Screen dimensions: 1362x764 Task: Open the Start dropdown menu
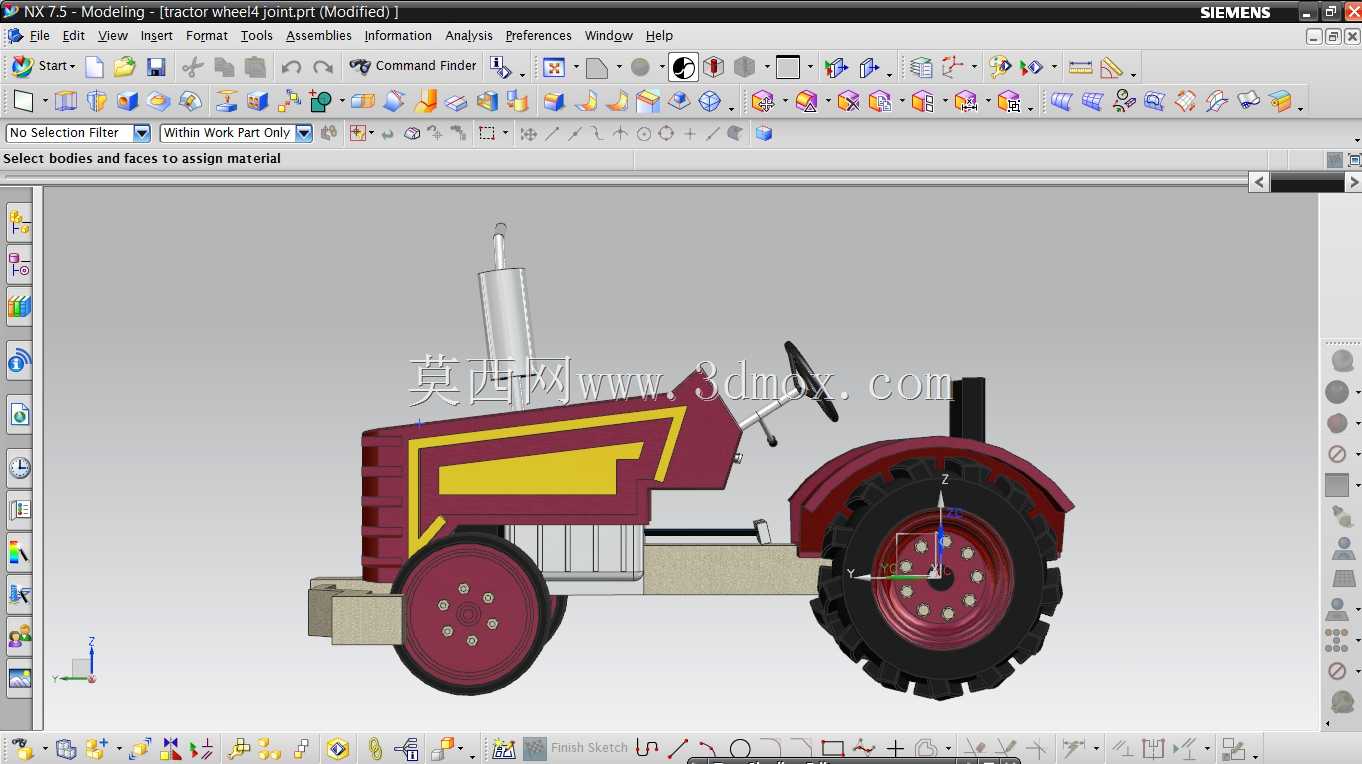click(x=43, y=66)
